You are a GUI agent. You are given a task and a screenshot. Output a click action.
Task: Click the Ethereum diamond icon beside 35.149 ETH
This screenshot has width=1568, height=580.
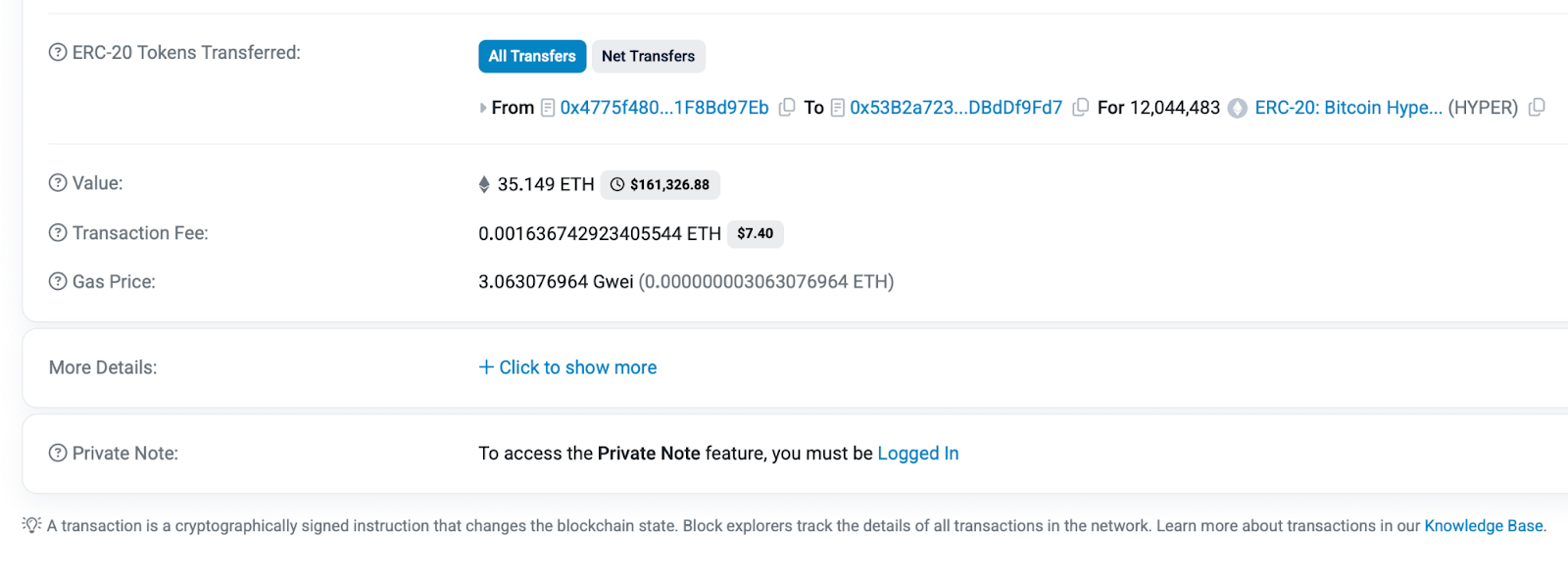click(483, 183)
